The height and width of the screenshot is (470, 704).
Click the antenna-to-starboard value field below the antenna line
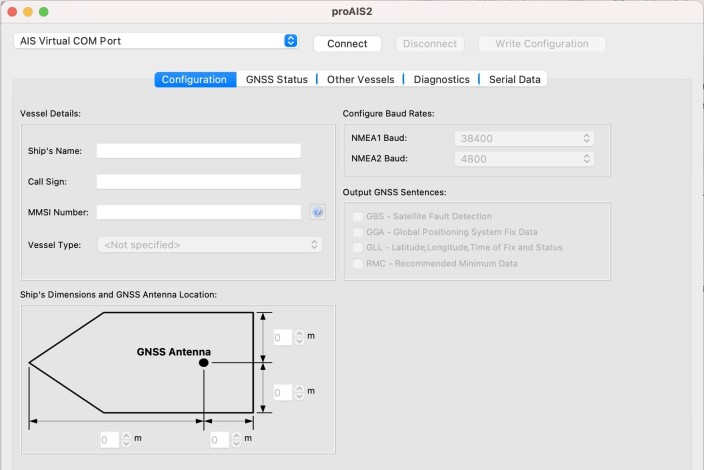pyautogui.click(x=283, y=392)
